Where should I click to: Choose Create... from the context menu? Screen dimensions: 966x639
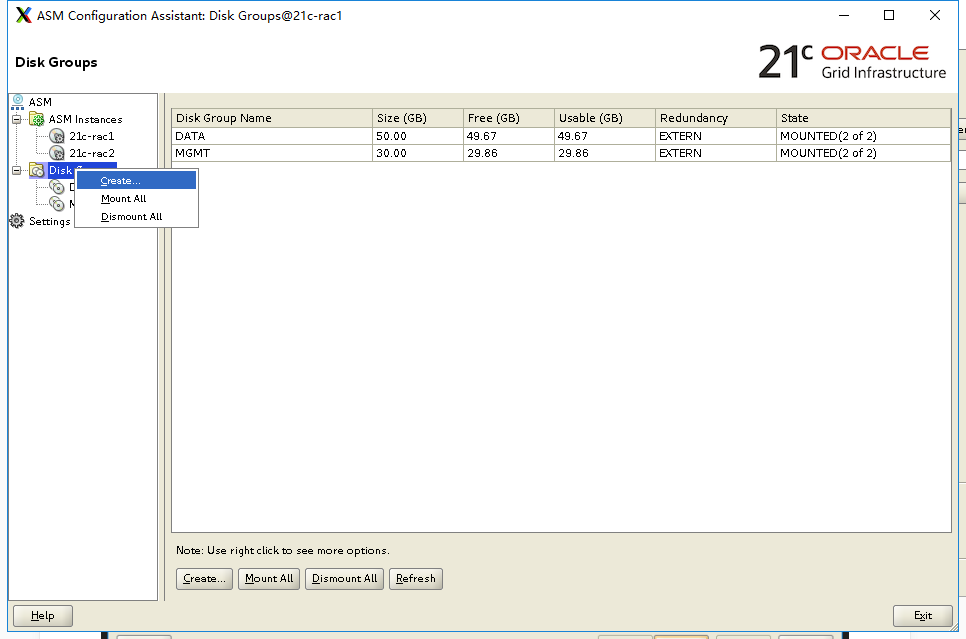pyautogui.click(x=136, y=181)
